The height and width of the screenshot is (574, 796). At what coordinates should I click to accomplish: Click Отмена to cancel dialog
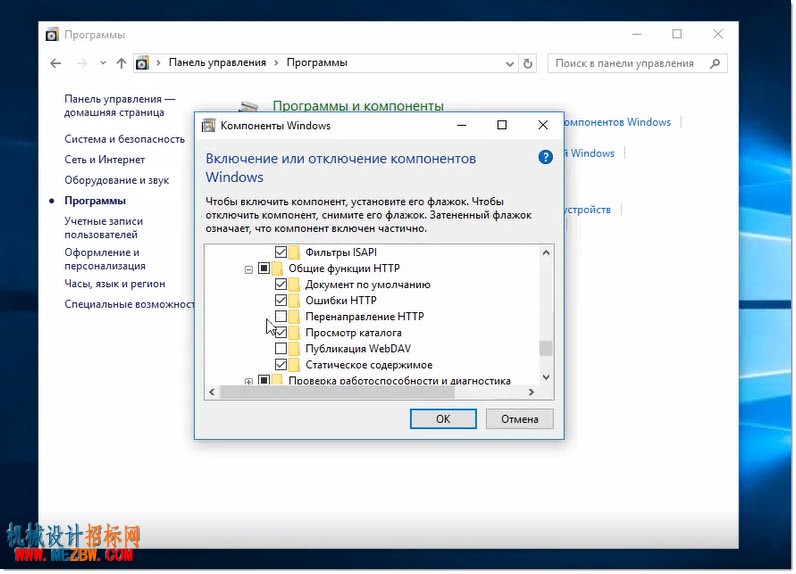click(x=519, y=419)
